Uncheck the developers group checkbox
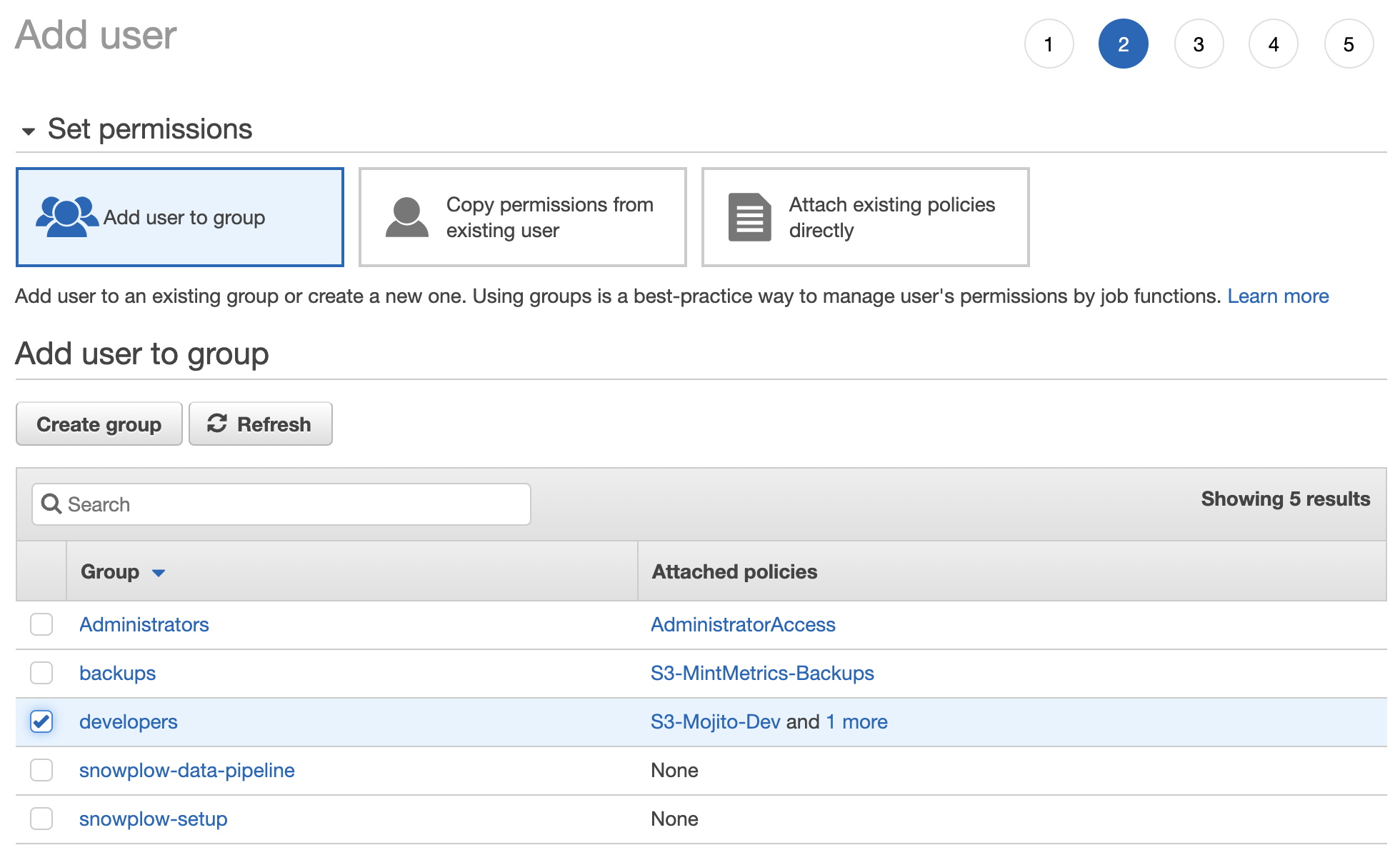The width and height of the screenshot is (1400, 860). coord(41,721)
